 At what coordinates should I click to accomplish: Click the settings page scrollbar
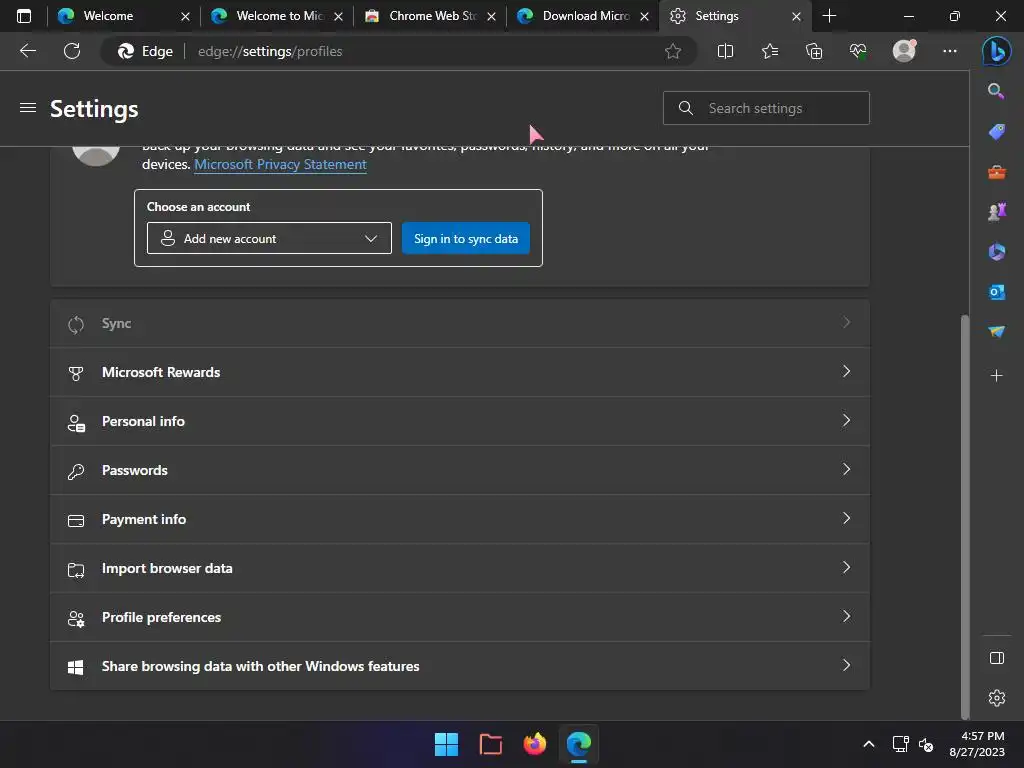(x=965, y=516)
